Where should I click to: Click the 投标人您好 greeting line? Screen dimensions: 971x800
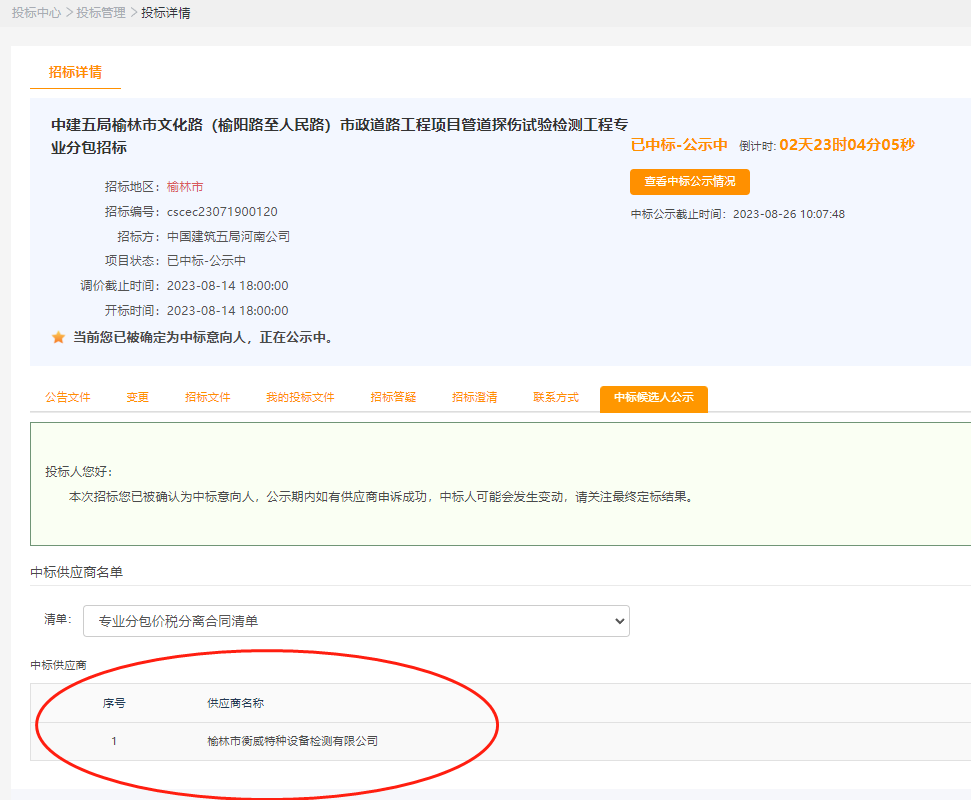pos(79,472)
